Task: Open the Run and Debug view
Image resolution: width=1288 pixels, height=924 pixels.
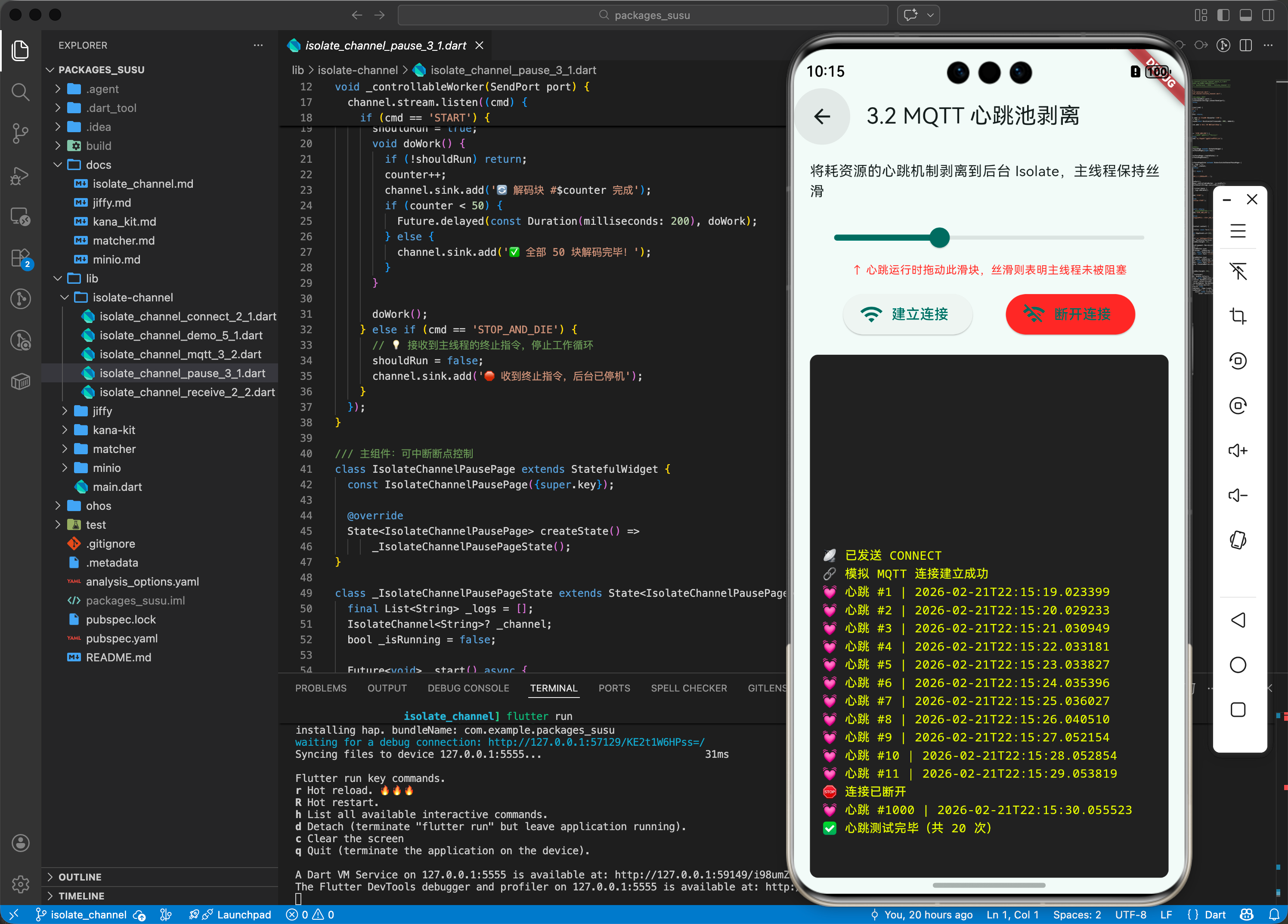Action: (x=20, y=176)
